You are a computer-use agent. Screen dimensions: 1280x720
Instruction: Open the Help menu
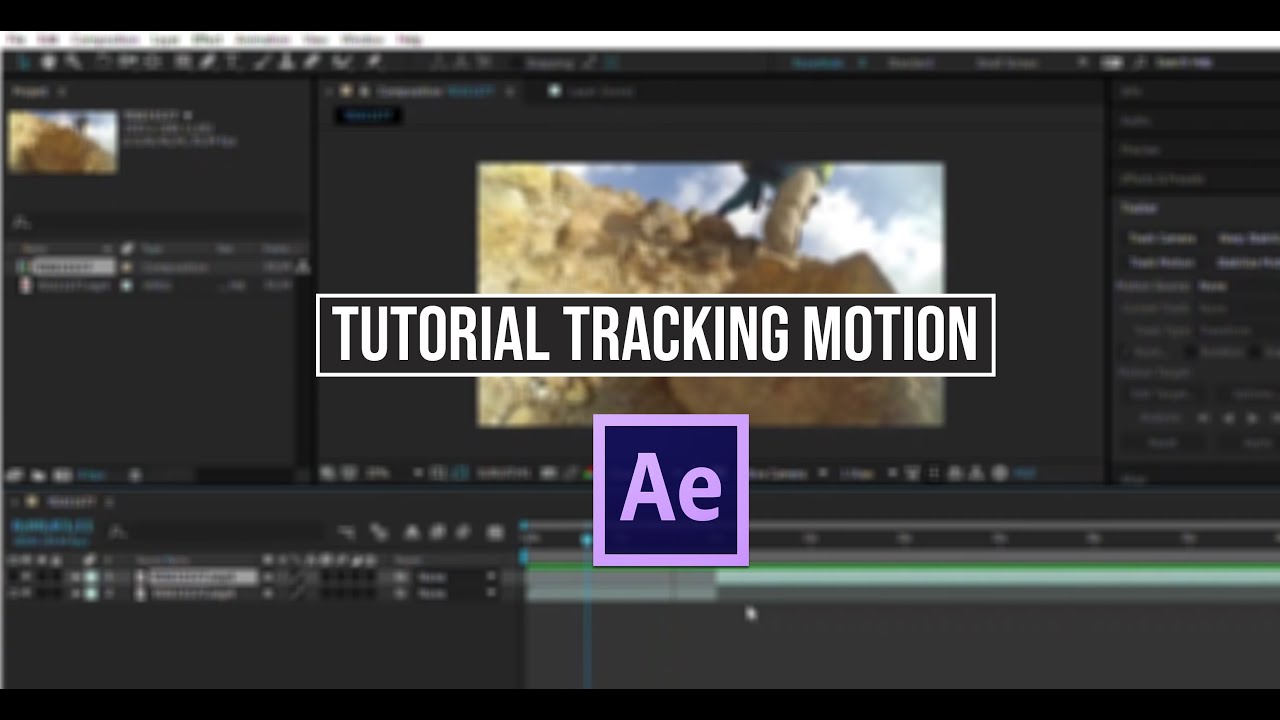pyautogui.click(x=408, y=39)
